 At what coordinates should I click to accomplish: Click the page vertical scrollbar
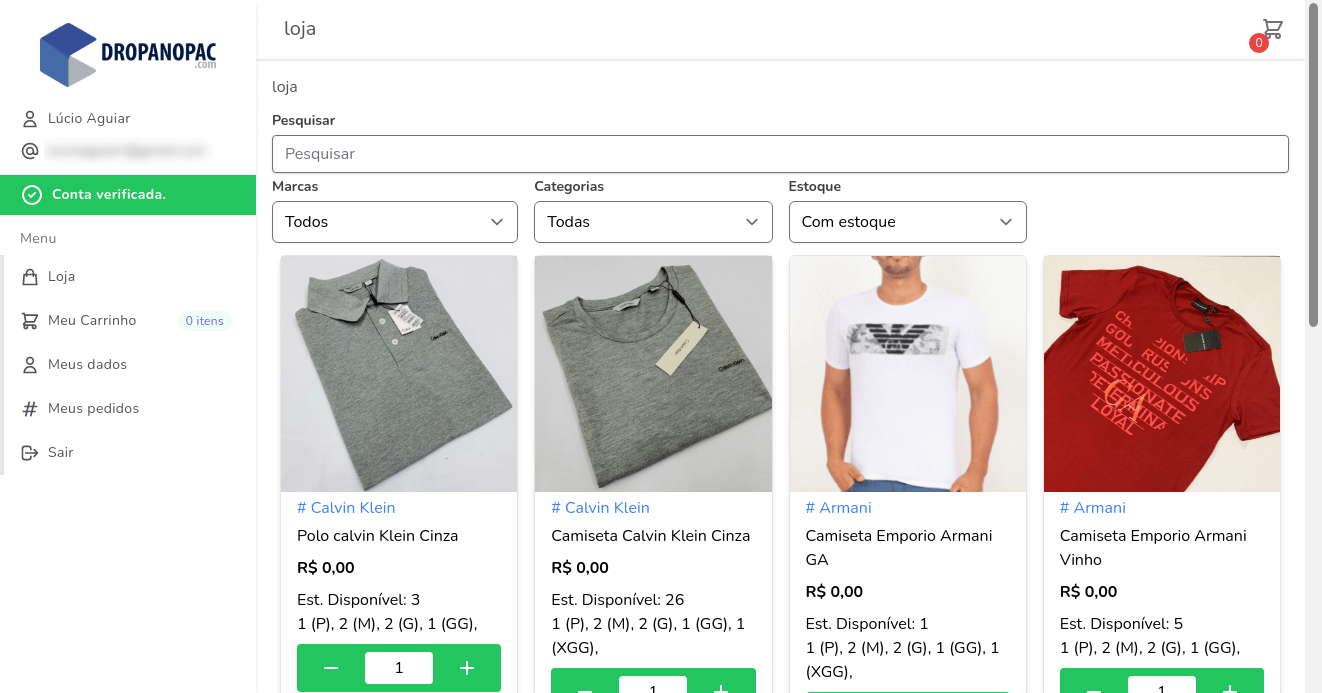[x=1314, y=164]
